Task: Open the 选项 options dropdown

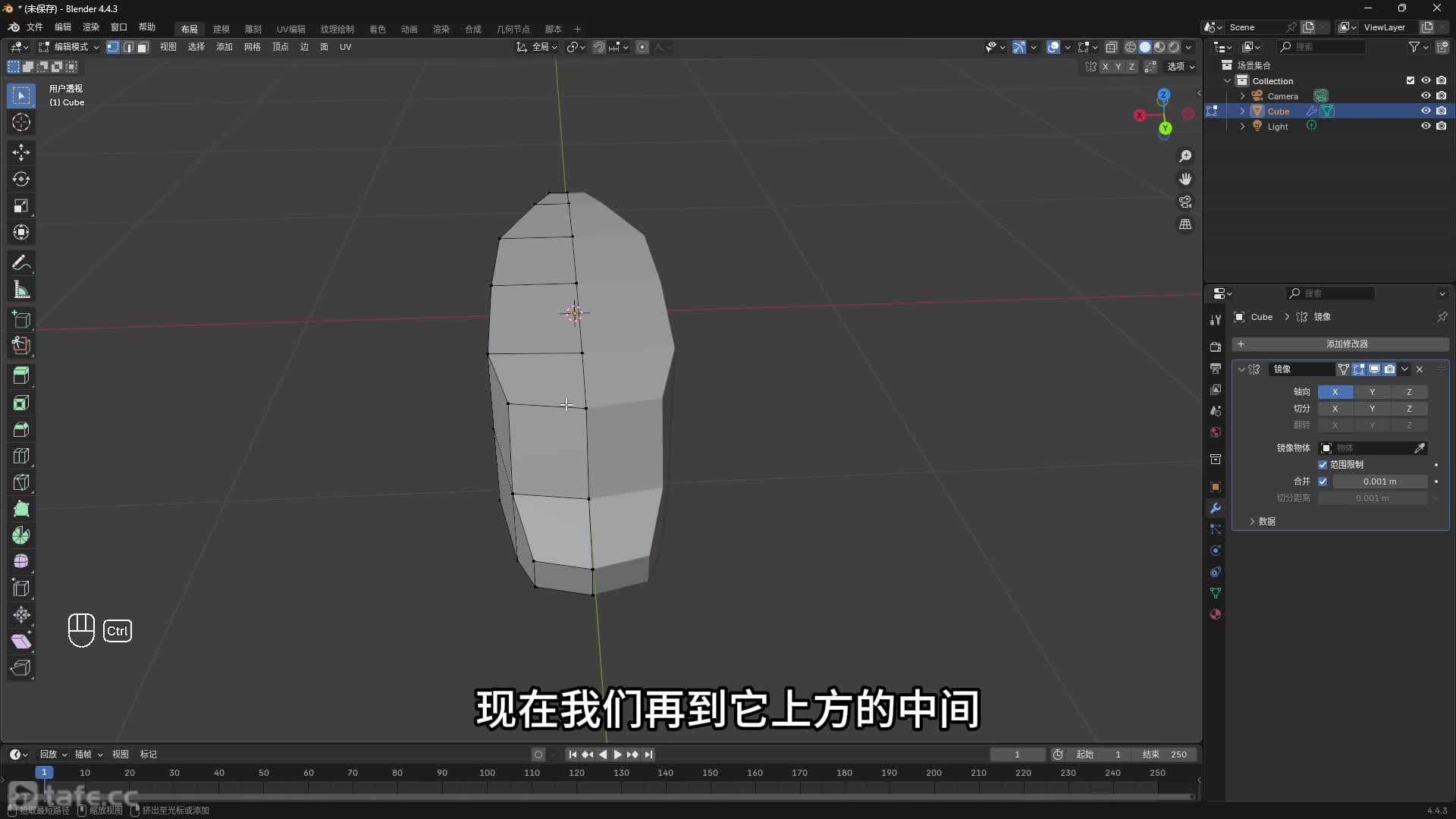Action: (1180, 67)
